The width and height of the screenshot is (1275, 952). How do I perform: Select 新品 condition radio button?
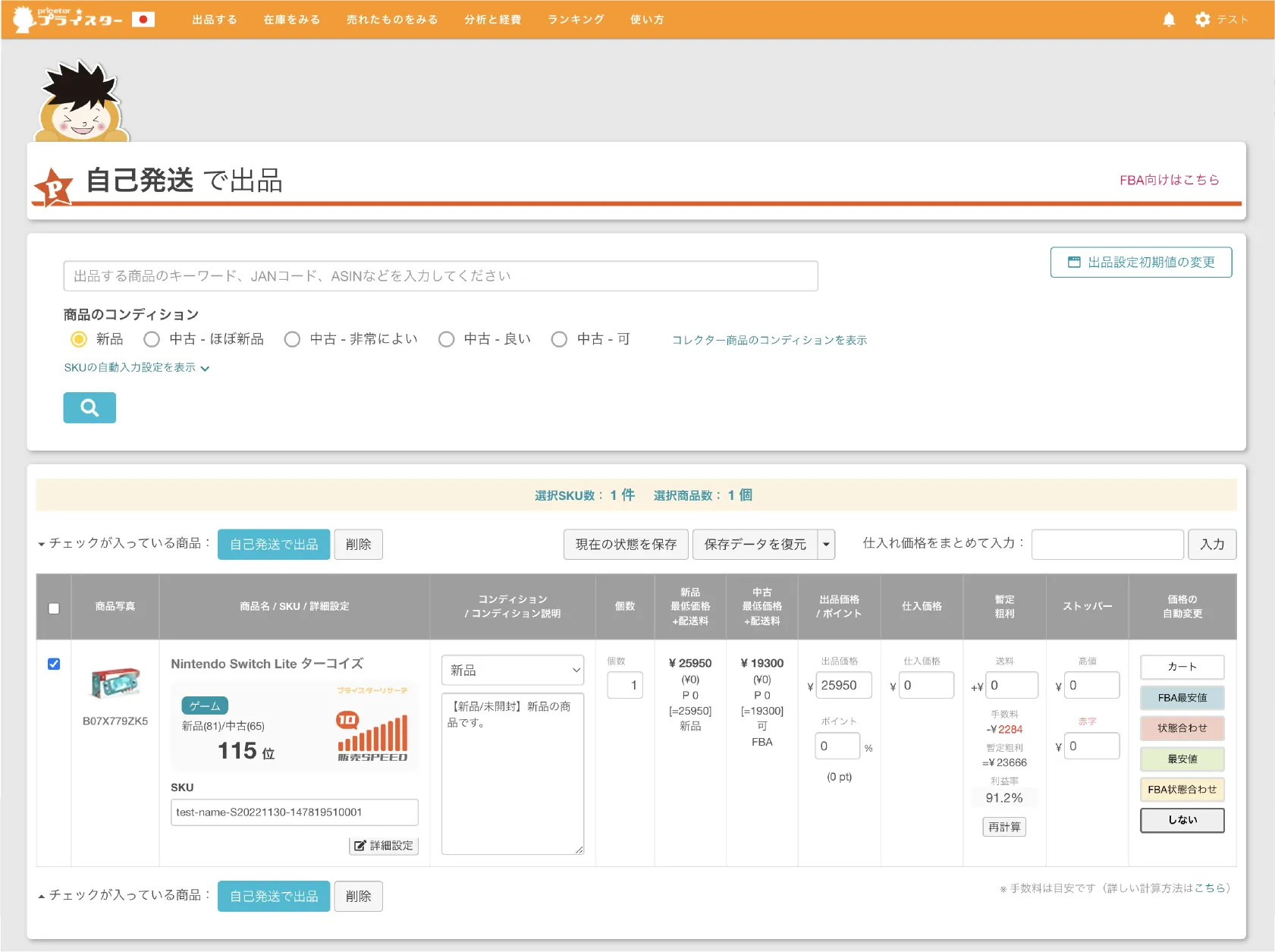point(79,339)
